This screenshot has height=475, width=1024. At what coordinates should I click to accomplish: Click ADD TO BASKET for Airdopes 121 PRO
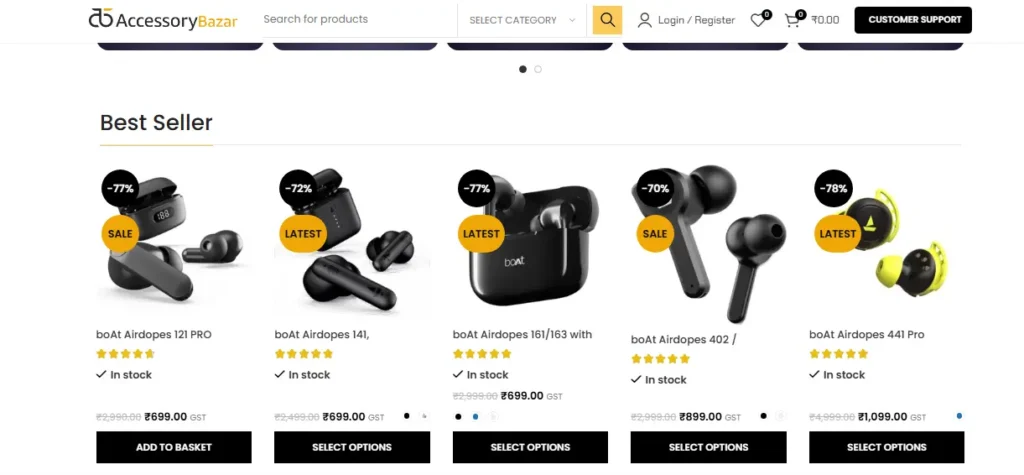(x=174, y=447)
